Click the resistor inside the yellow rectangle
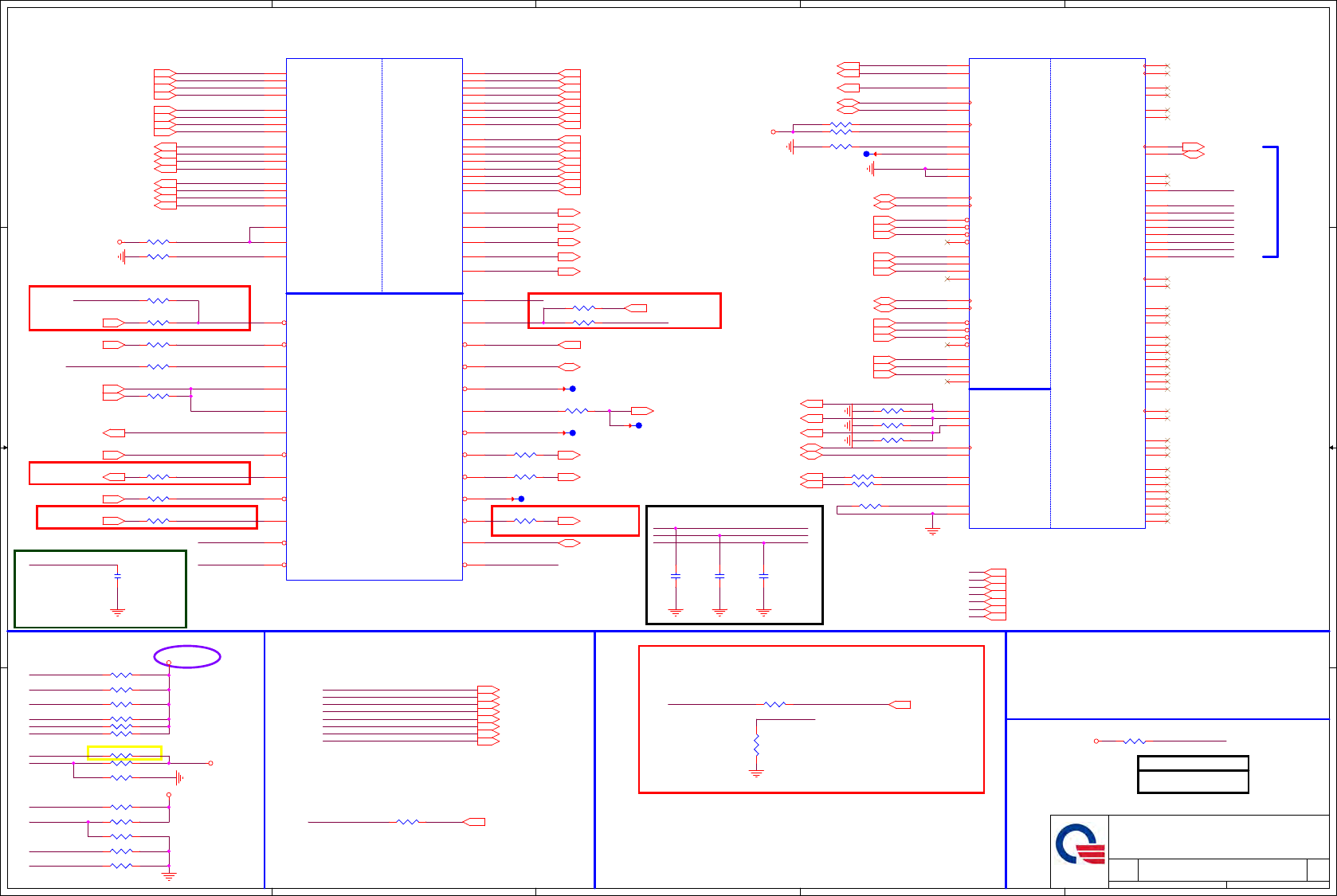Image resolution: width=1337 pixels, height=896 pixels. (121, 755)
